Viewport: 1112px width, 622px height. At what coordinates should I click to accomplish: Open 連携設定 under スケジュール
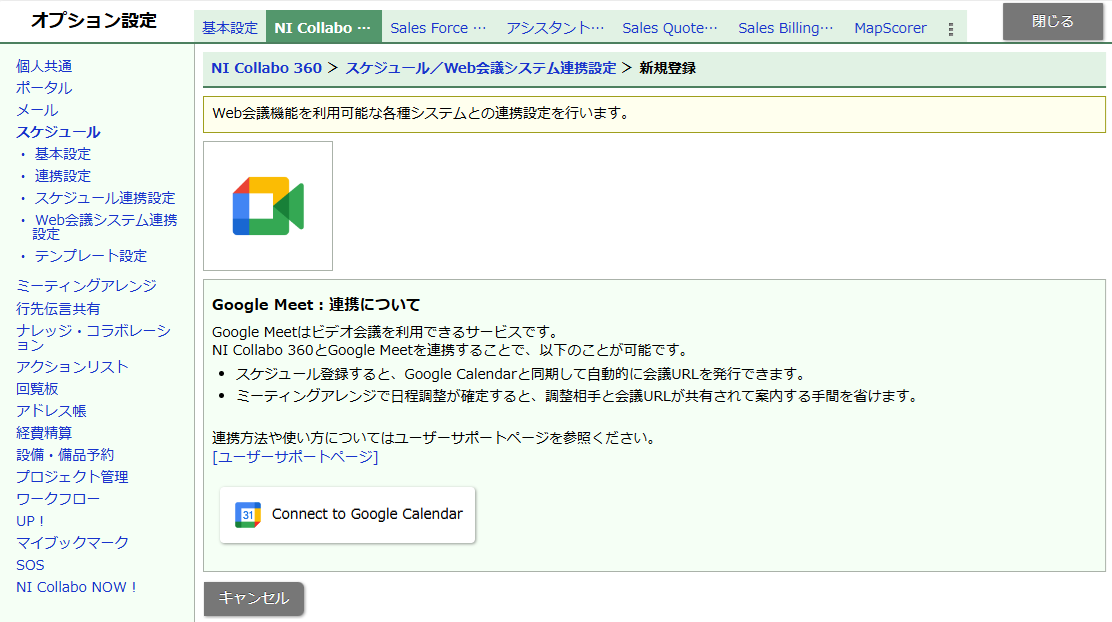(63, 176)
